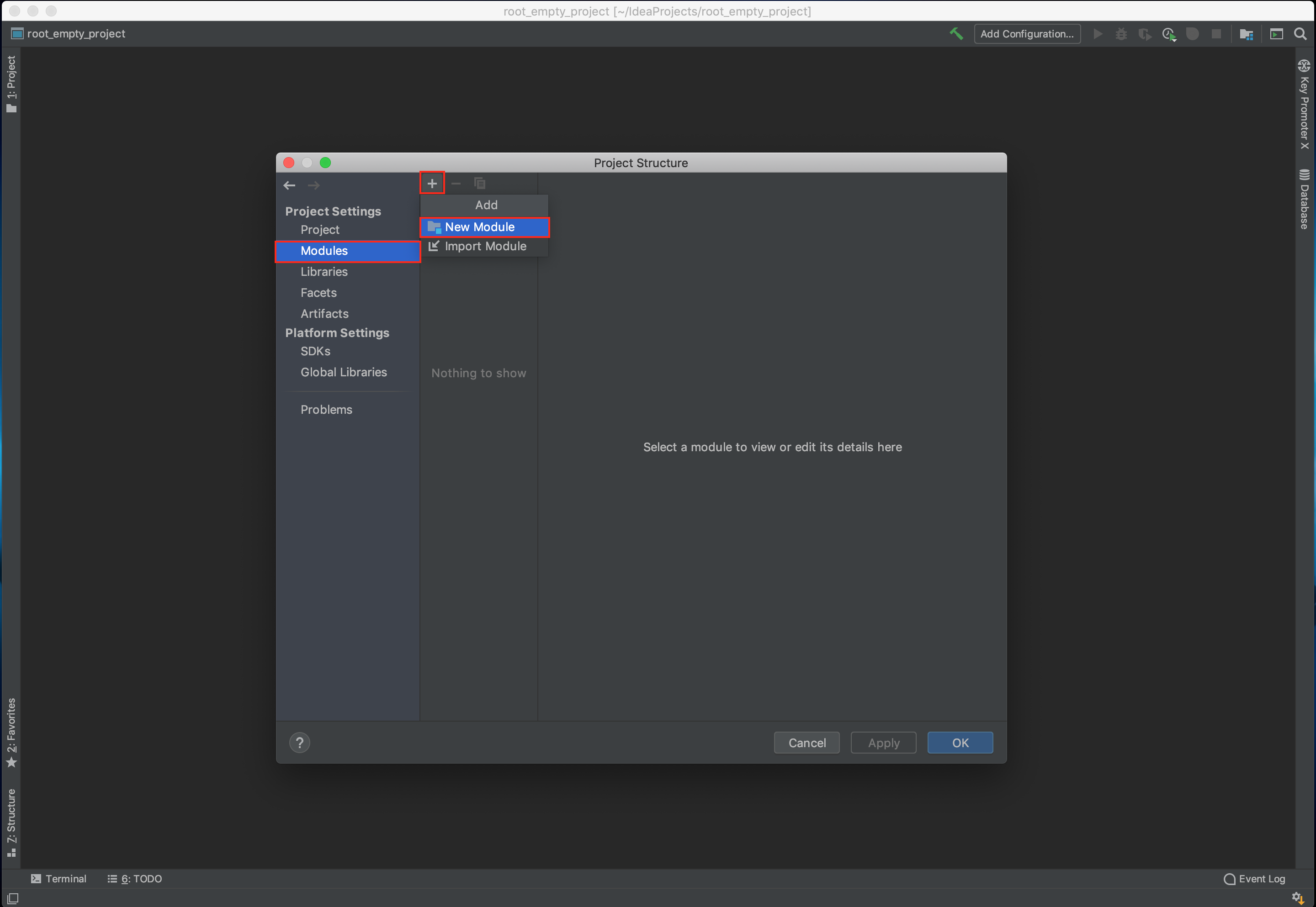
Task: Go back with the left arrow in dialog
Action: pyautogui.click(x=289, y=185)
